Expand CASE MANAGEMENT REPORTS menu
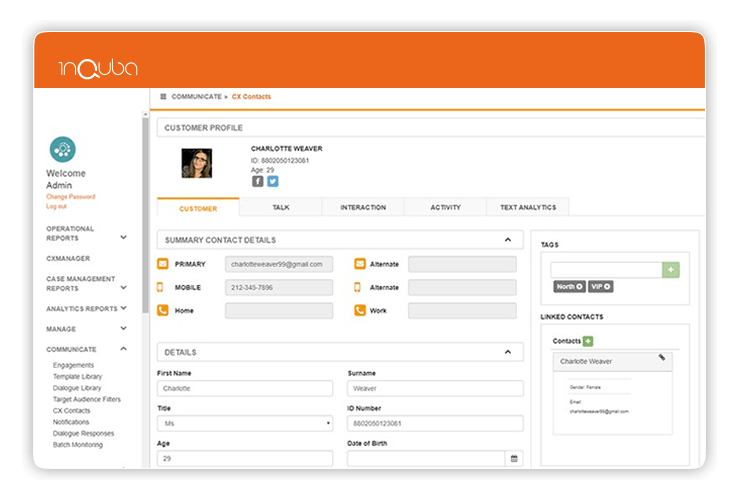Image resolution: width=741 pixels, height=504 pixels. 123,287
